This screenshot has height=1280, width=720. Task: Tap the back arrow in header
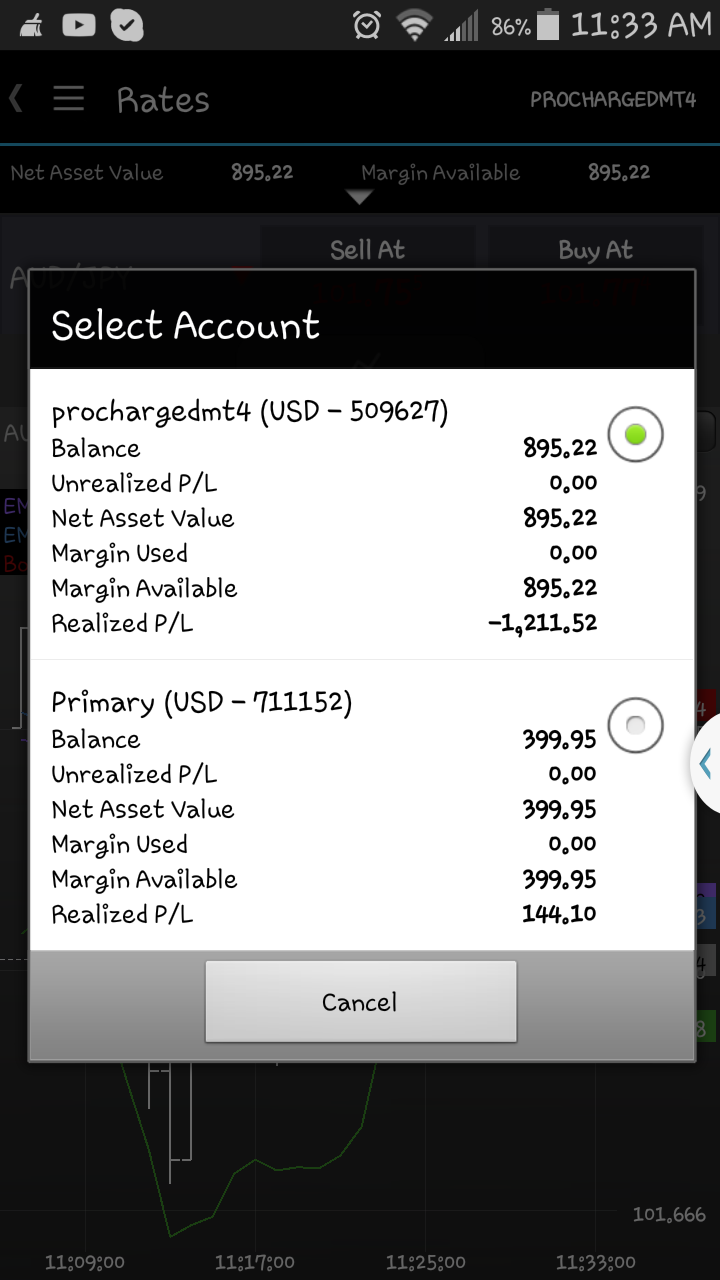[16, 98]
